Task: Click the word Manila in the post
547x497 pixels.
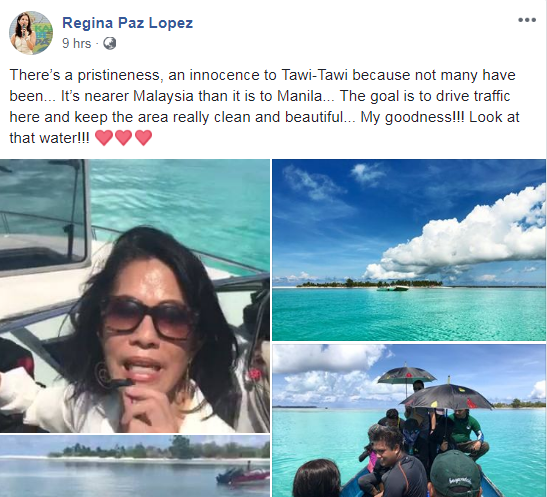Action: coord(302,96)
